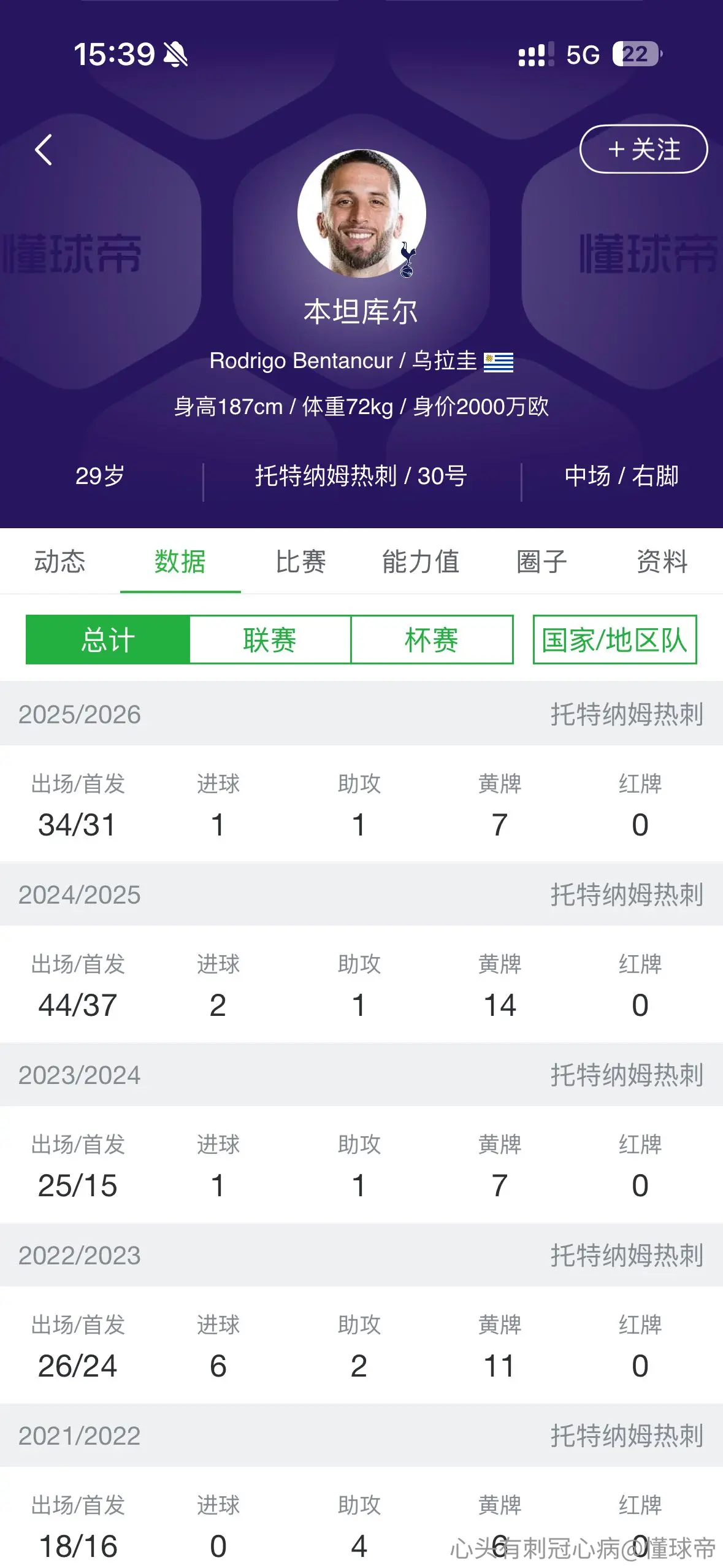Follow the player with 关注 button
Image resolution: width=723 pixels, height=1568 pixels.
click(x=643, y=149)
